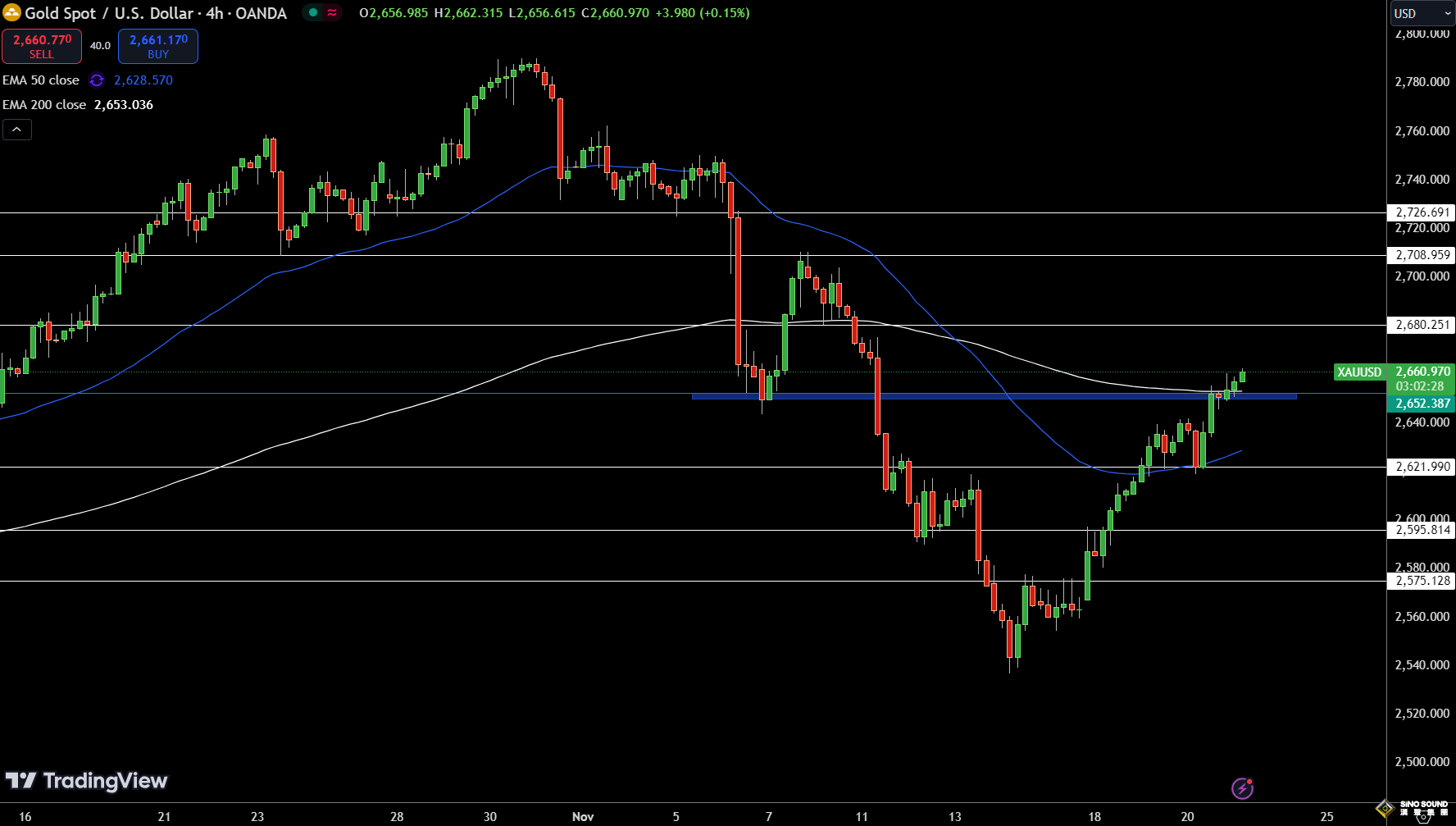
Task: Click the gold bars symbol icon
Action: coord(11,13)
